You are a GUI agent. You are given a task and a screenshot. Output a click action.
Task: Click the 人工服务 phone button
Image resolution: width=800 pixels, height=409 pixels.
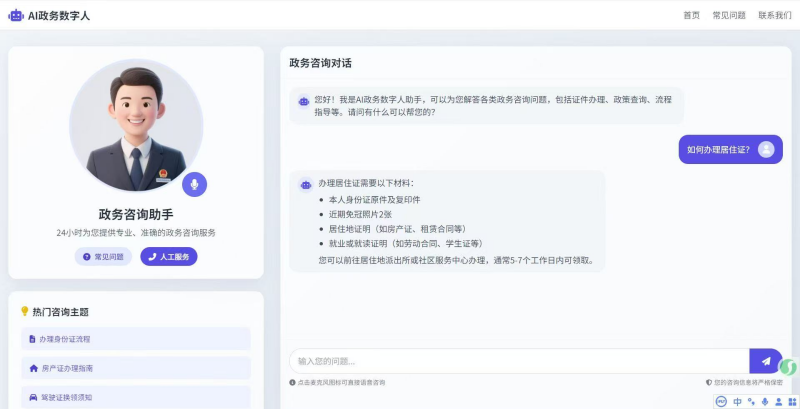click(x=169, y=257)
